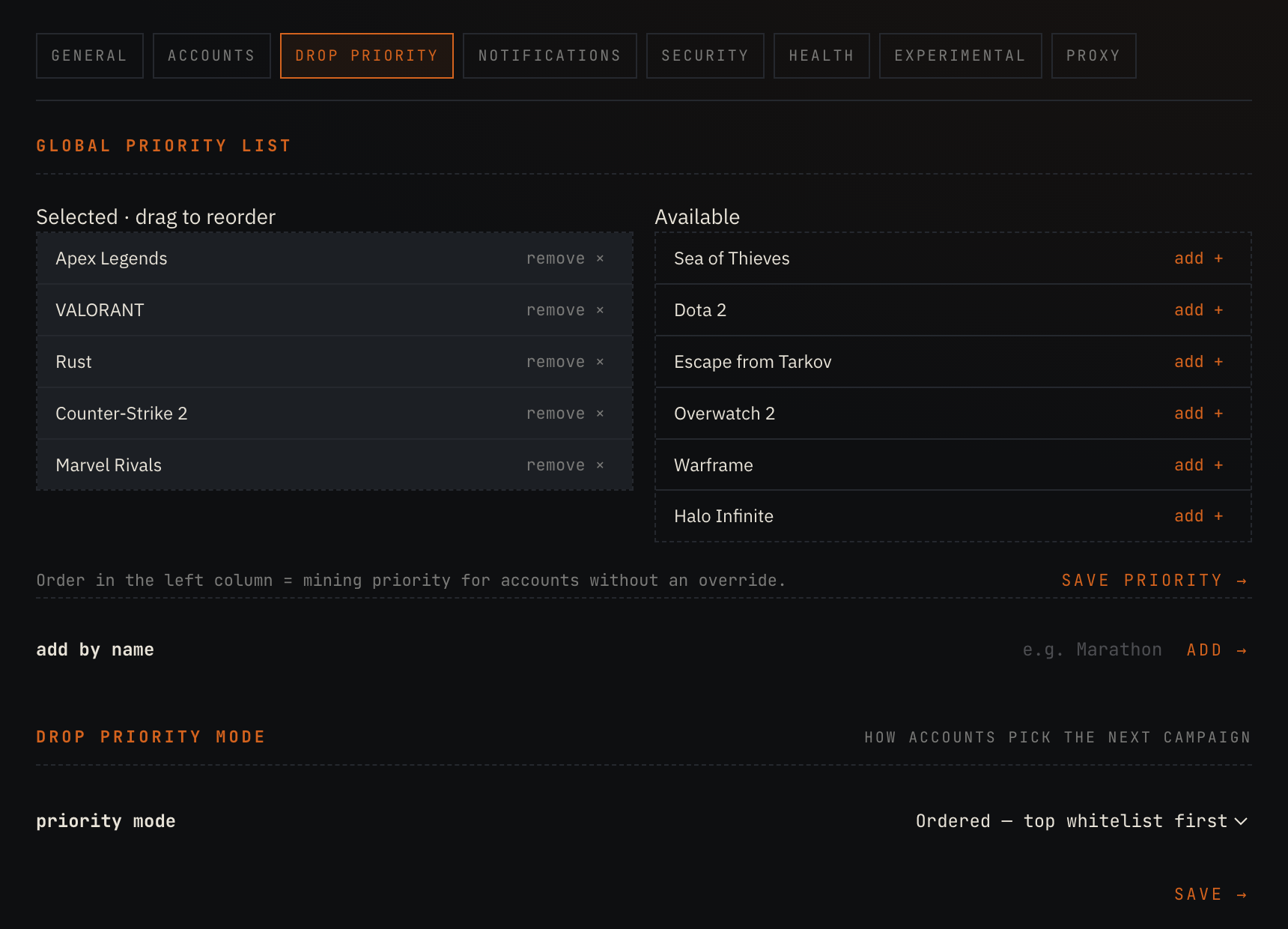Image resolution: width=1288 pixels, height=929 pixels.
Task: Switch to the Experimental tab
Action: coord(960,55)
